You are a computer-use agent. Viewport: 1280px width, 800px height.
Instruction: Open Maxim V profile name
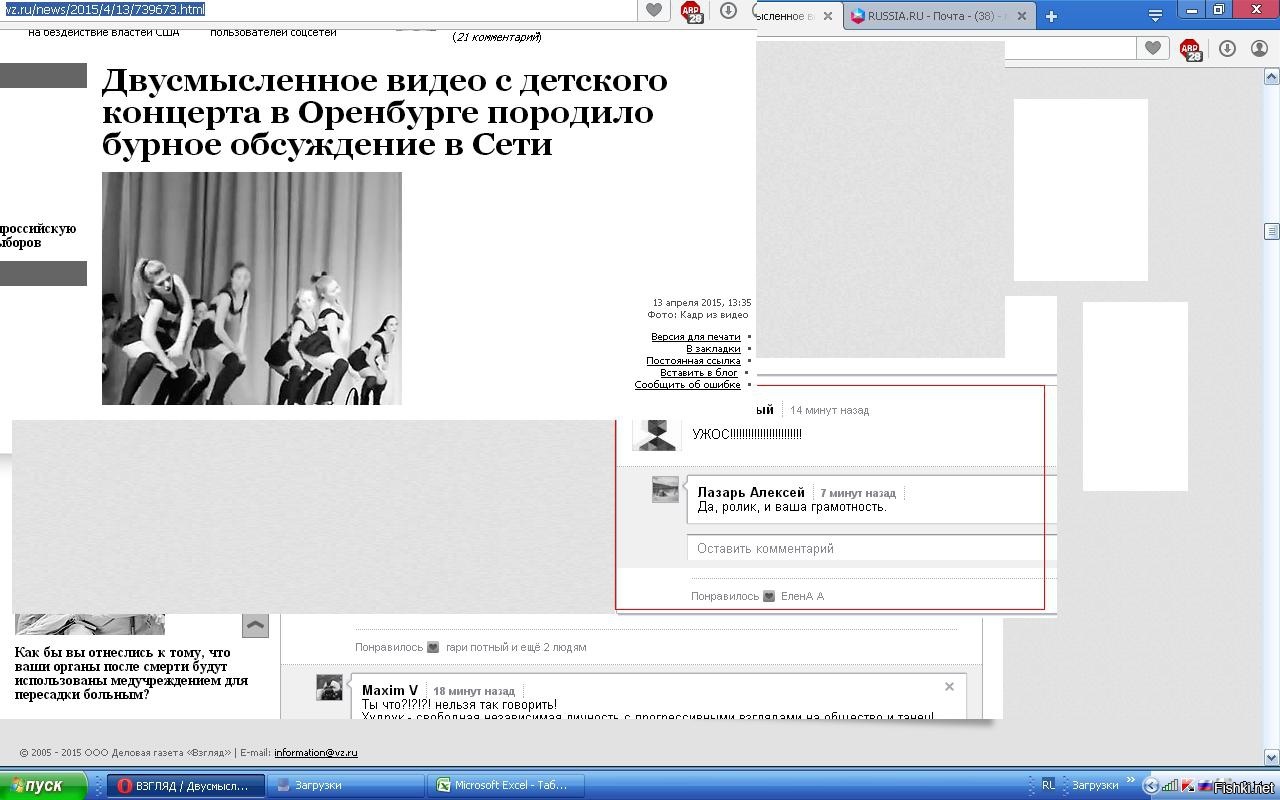390,690
